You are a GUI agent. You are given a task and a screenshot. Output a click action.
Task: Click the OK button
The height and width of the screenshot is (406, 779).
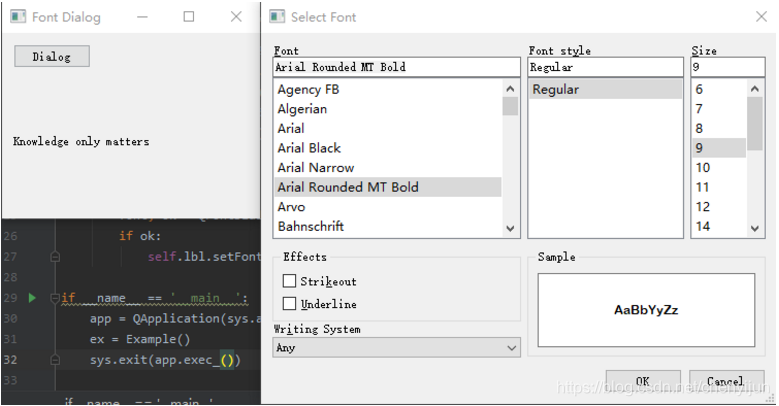643,381
